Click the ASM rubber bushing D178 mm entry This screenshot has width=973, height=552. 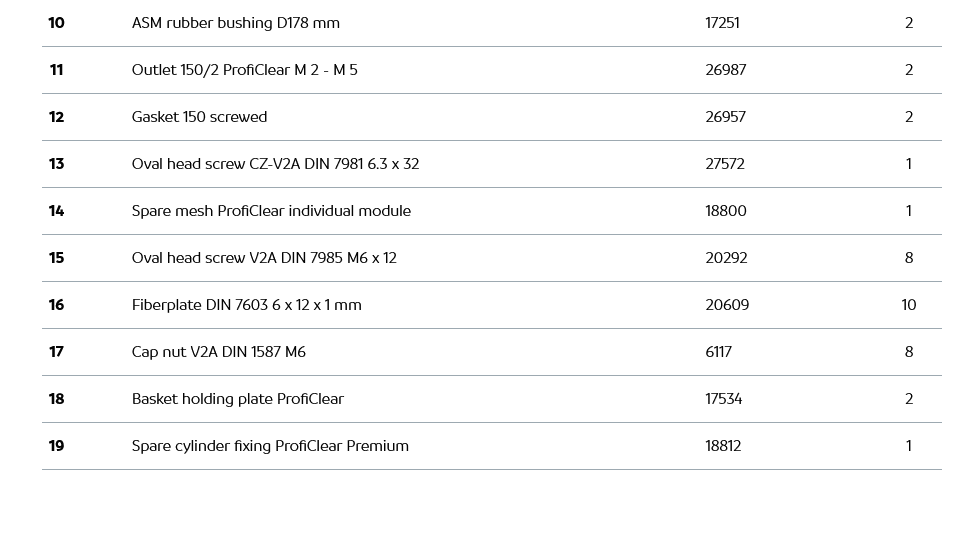(x=236, y=23)
